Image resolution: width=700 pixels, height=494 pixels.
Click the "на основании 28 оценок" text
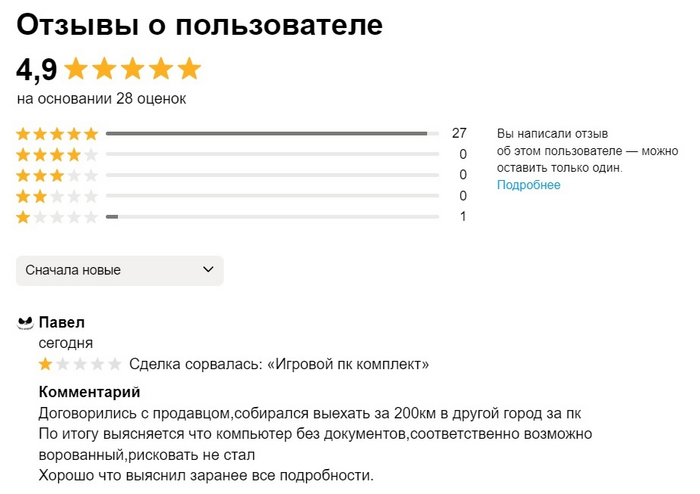coord(102,99)
